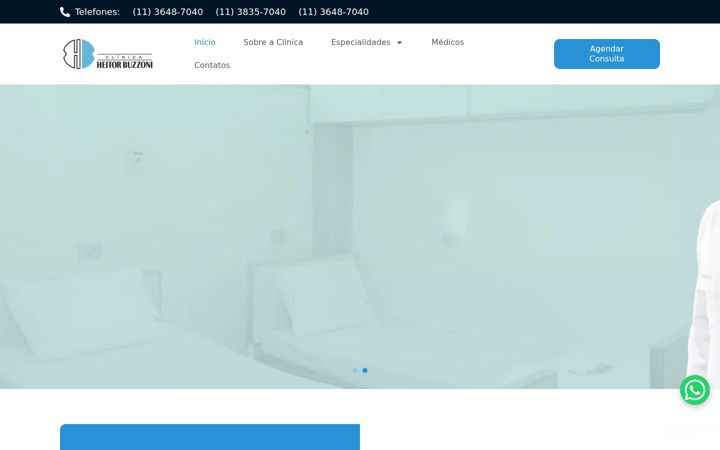Click the Telefones: label
Image resolution: width=720 pixels, height=450 pixels.
[x=97, y=12]
